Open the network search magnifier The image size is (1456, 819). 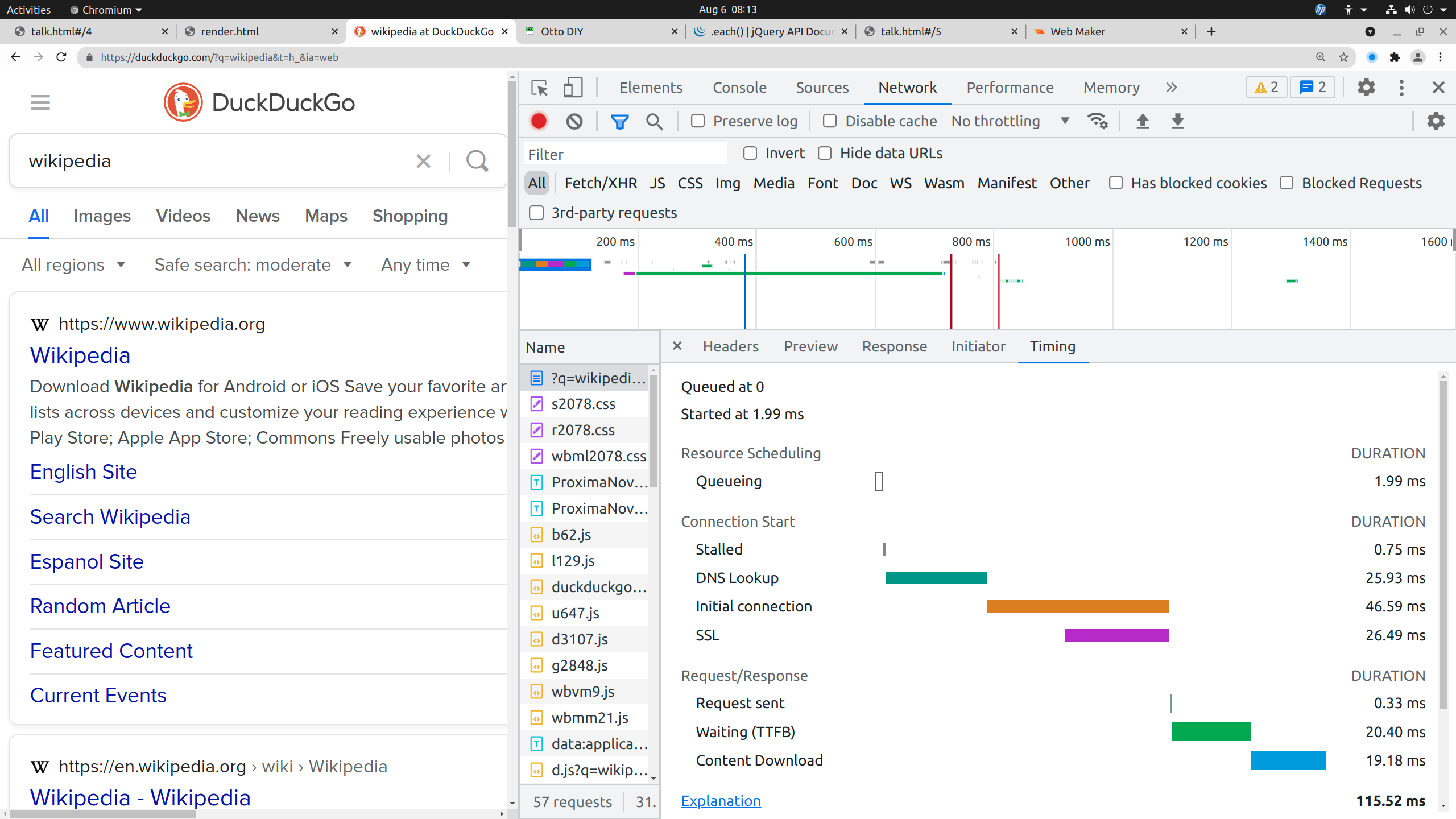tap(654, 121)
